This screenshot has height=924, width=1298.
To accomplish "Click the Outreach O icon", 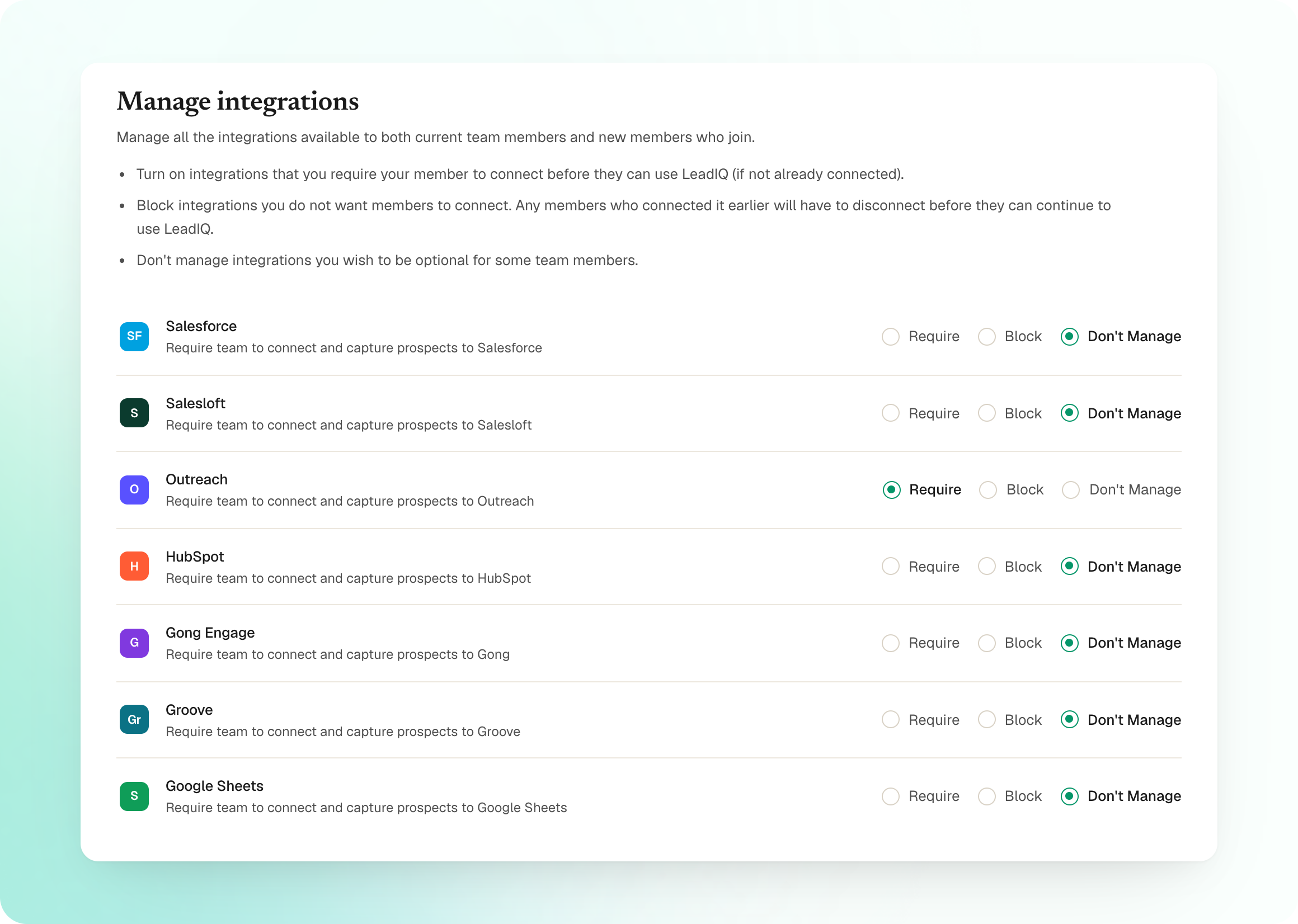I will 134,489.
